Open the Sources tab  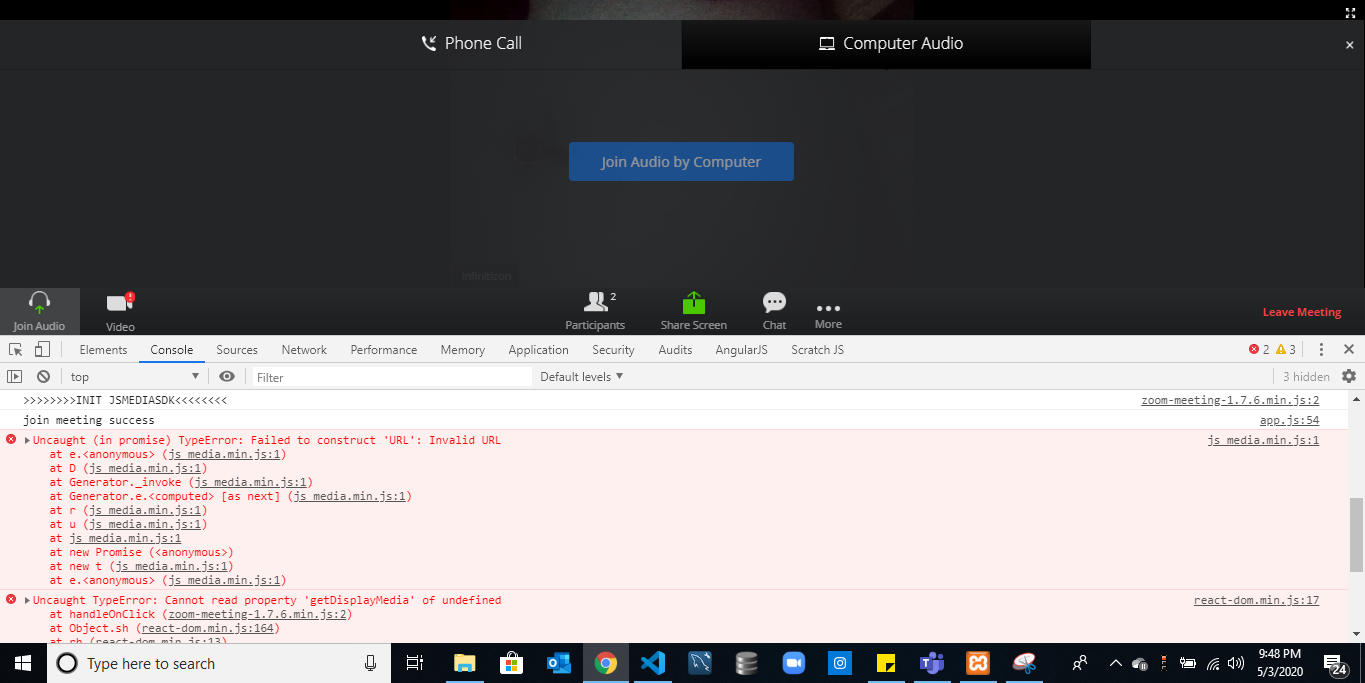(237, 349)
